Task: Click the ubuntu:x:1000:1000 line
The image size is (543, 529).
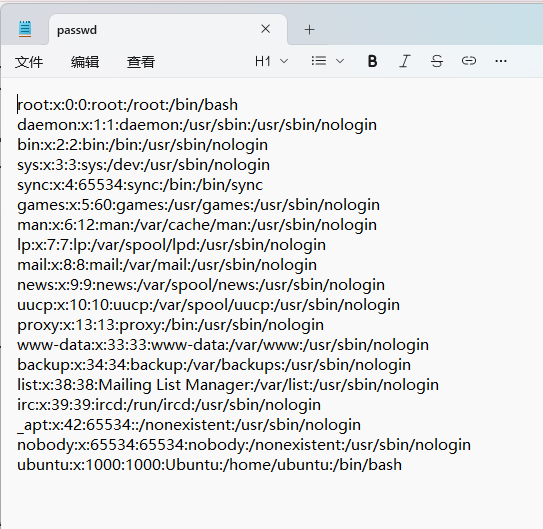Action: click(x=210, y=465)
